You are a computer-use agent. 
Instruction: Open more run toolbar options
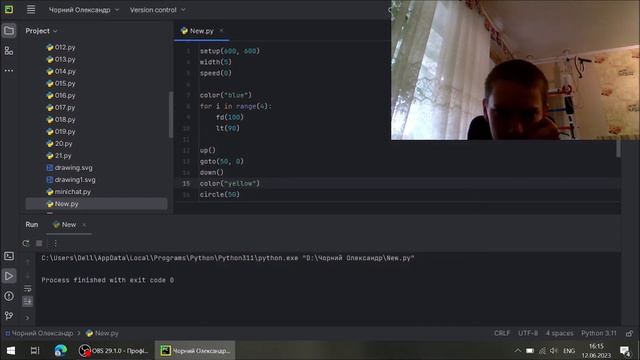(56, 243)
